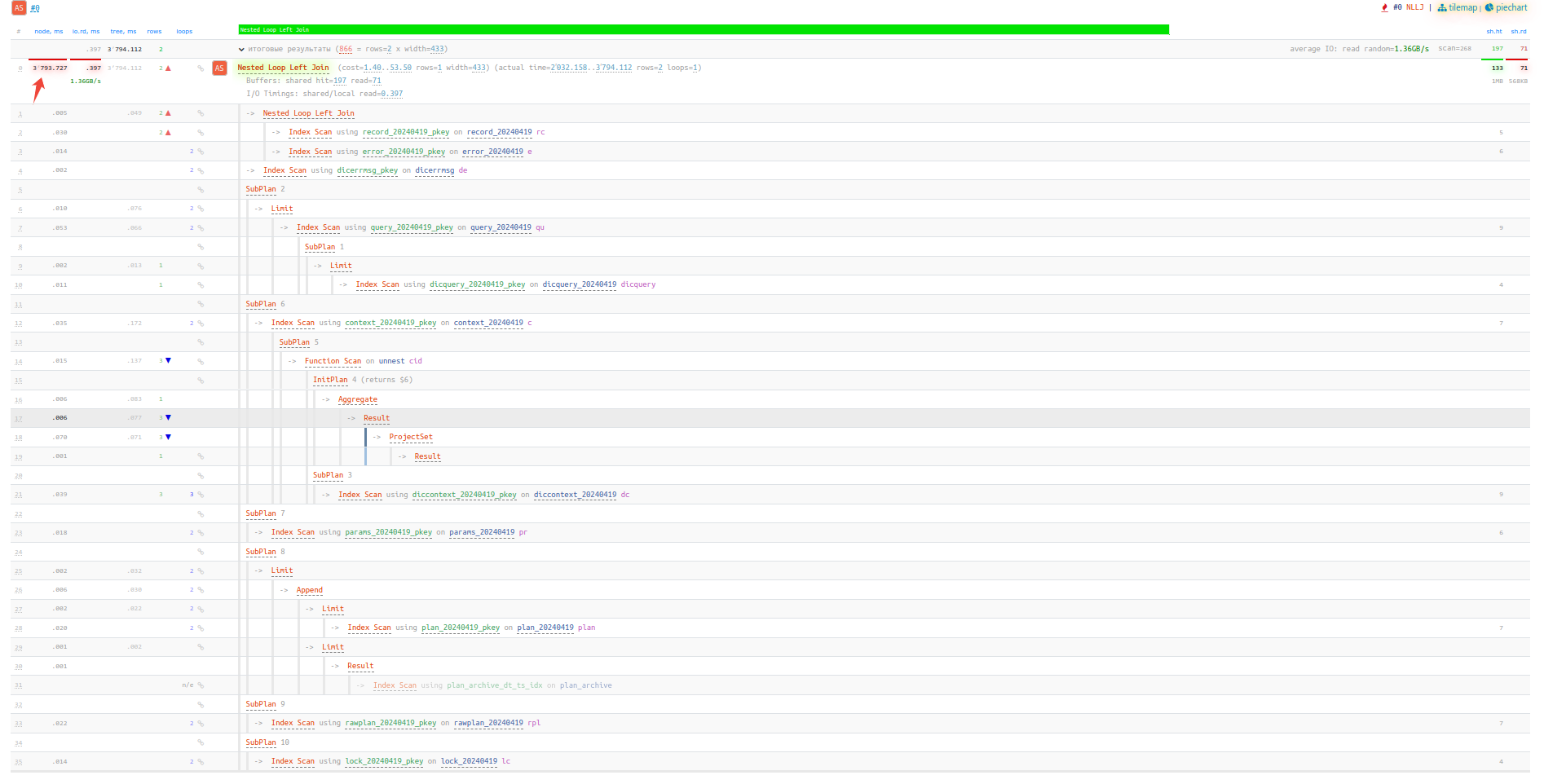Open the SubPlan 2 node
The image size is (1544, 784).
pyautogui.click(x=261, y=189)
